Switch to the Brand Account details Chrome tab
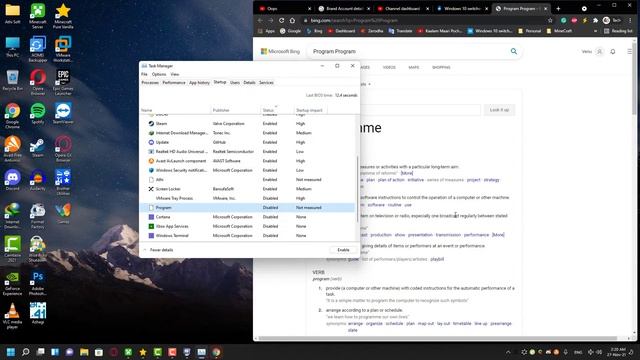This screenshot has height=360, width=640. (x=343, y=8)
